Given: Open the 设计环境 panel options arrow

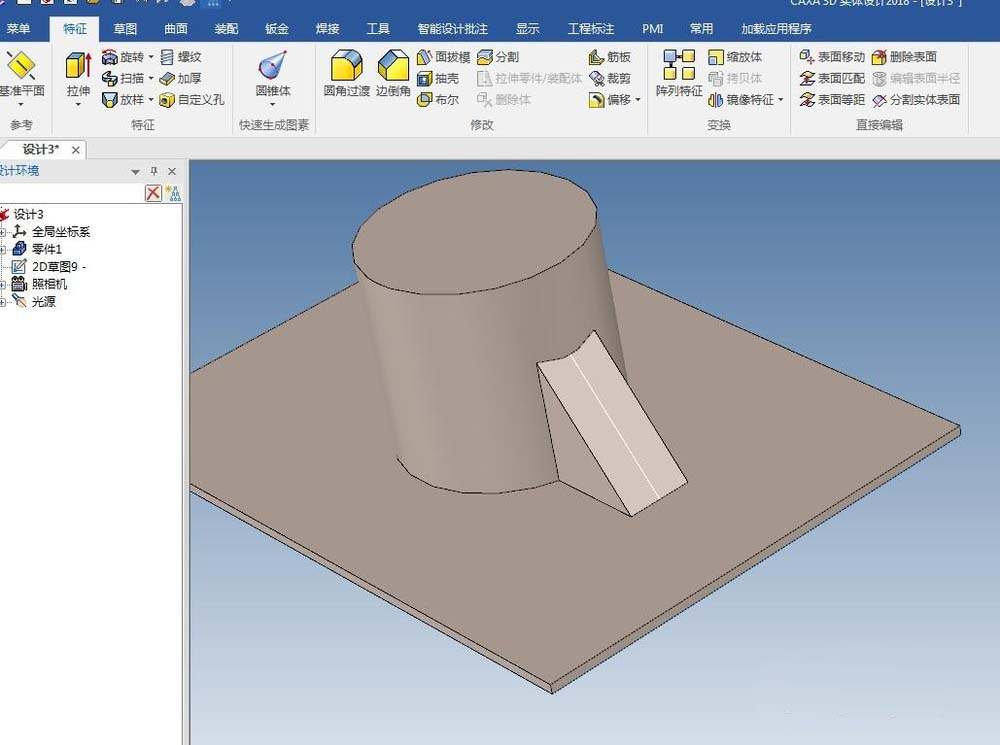Looking at the screenshot, I should click(x=135, y=172).
